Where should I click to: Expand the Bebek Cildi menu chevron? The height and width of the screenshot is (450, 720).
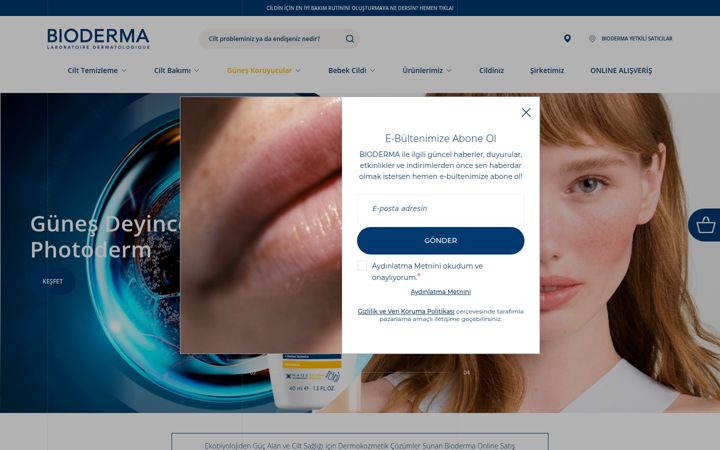(372, 71)
